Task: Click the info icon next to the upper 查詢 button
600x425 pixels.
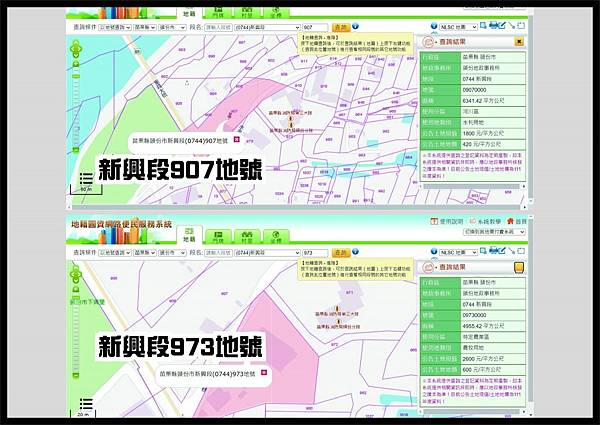Action: [355, 26]
